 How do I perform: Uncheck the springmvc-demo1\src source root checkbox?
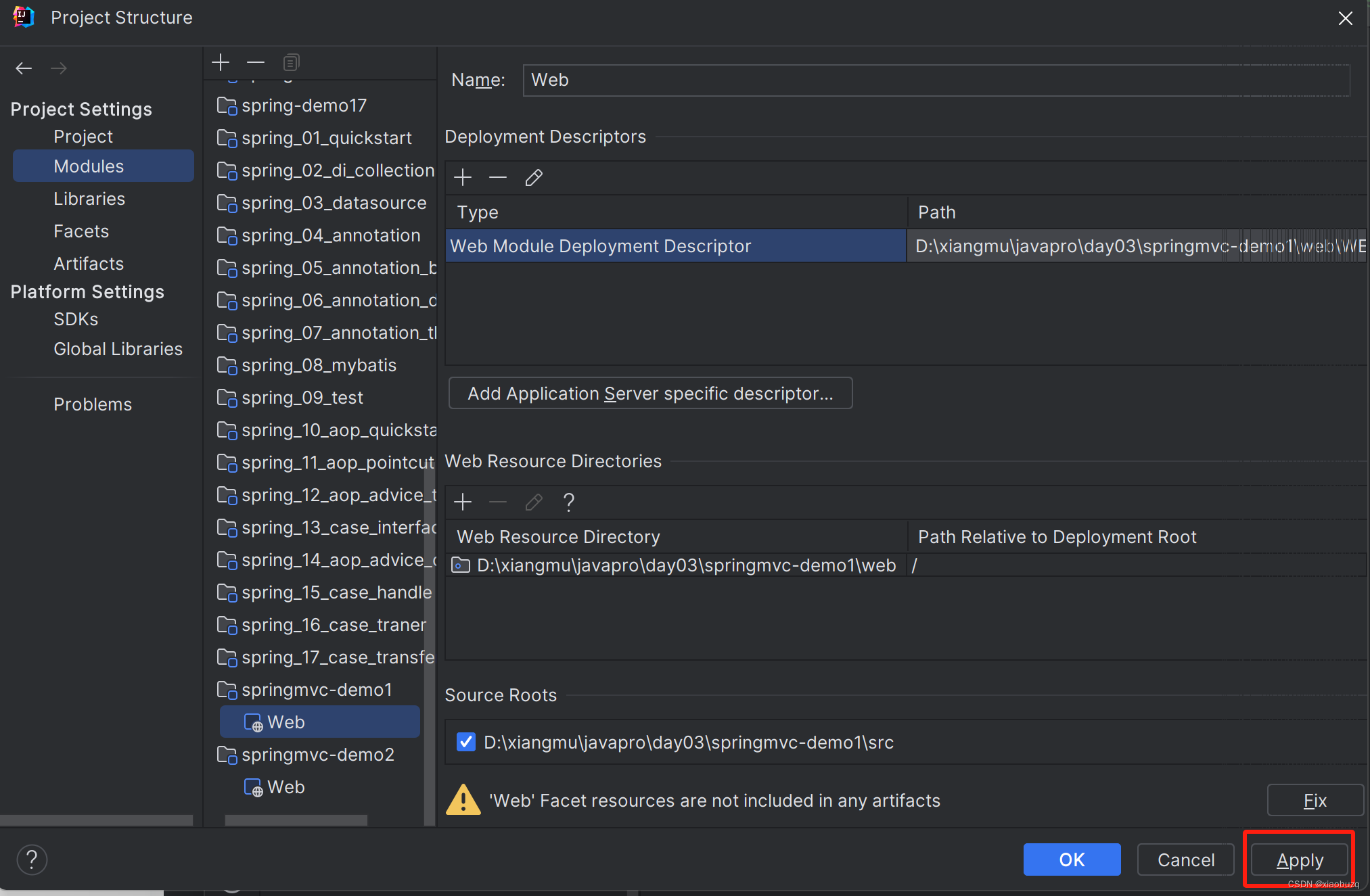[x=466, y=742]
